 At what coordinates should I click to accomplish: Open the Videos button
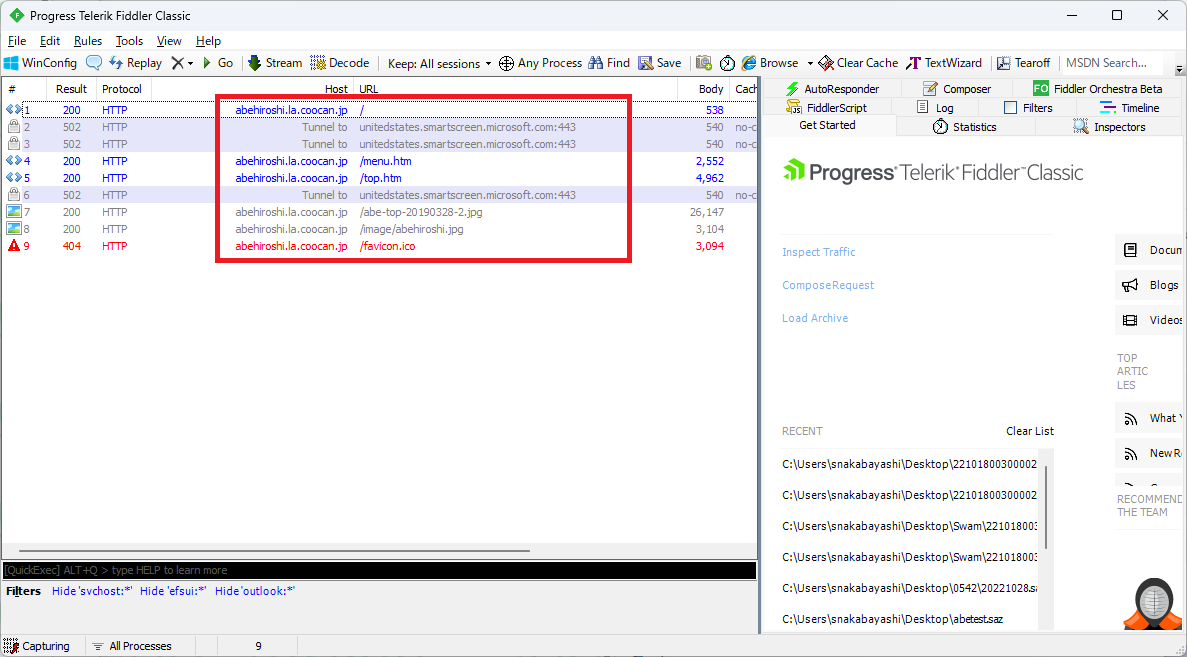1150,319
